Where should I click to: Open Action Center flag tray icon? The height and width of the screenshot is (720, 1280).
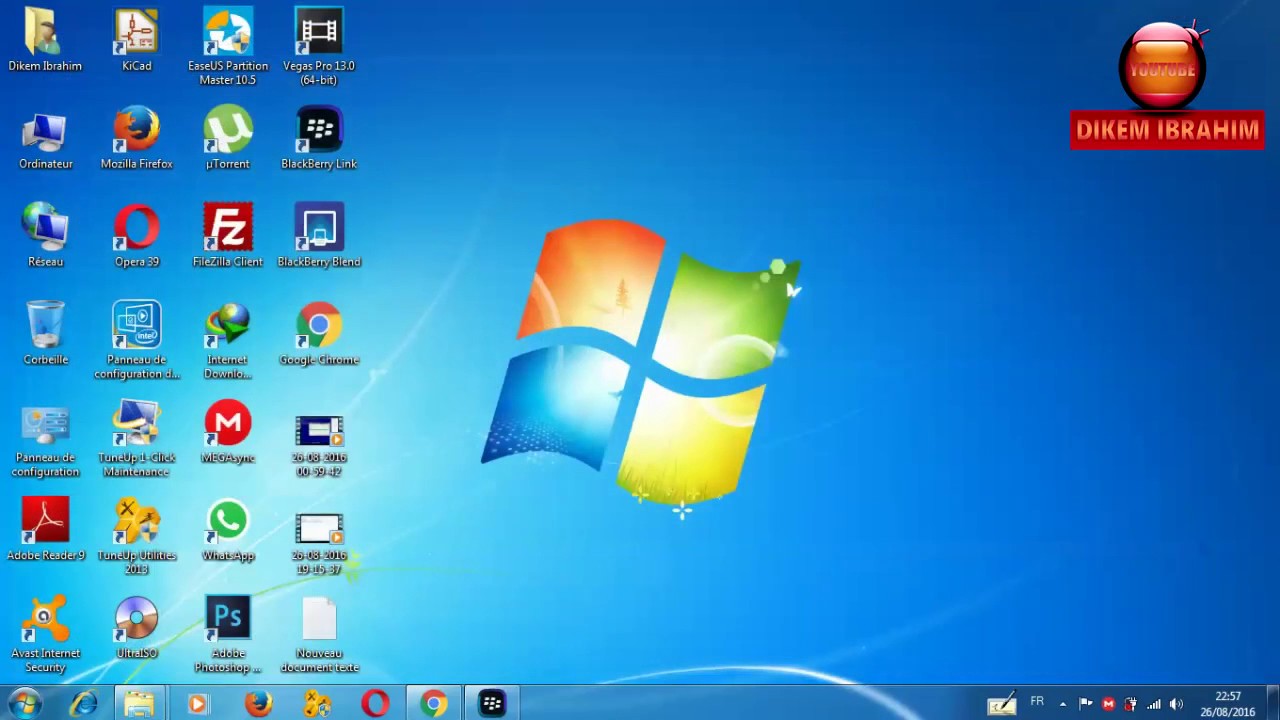[1086, 704]
